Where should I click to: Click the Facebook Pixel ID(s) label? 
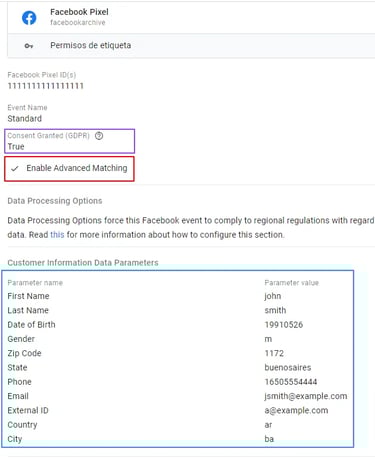coord(42,75)
